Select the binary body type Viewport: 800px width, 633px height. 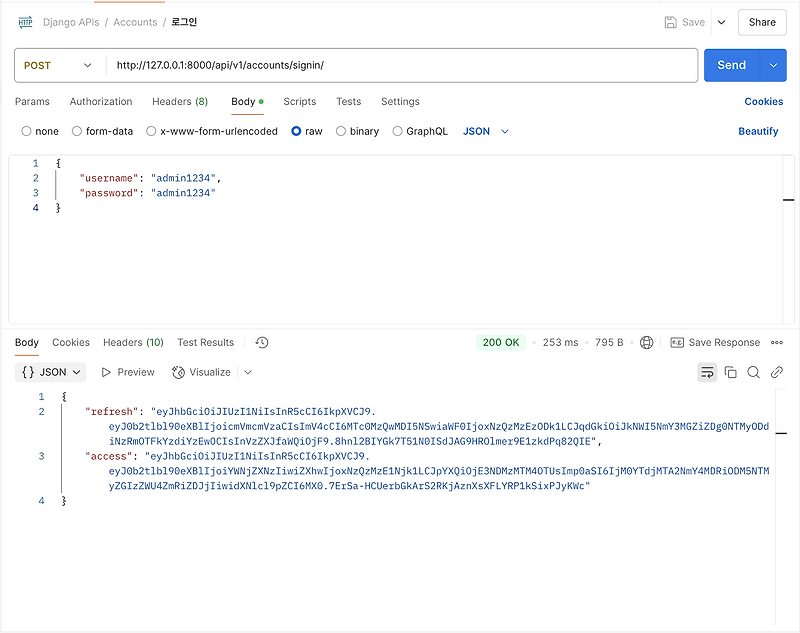click(341, 131)
